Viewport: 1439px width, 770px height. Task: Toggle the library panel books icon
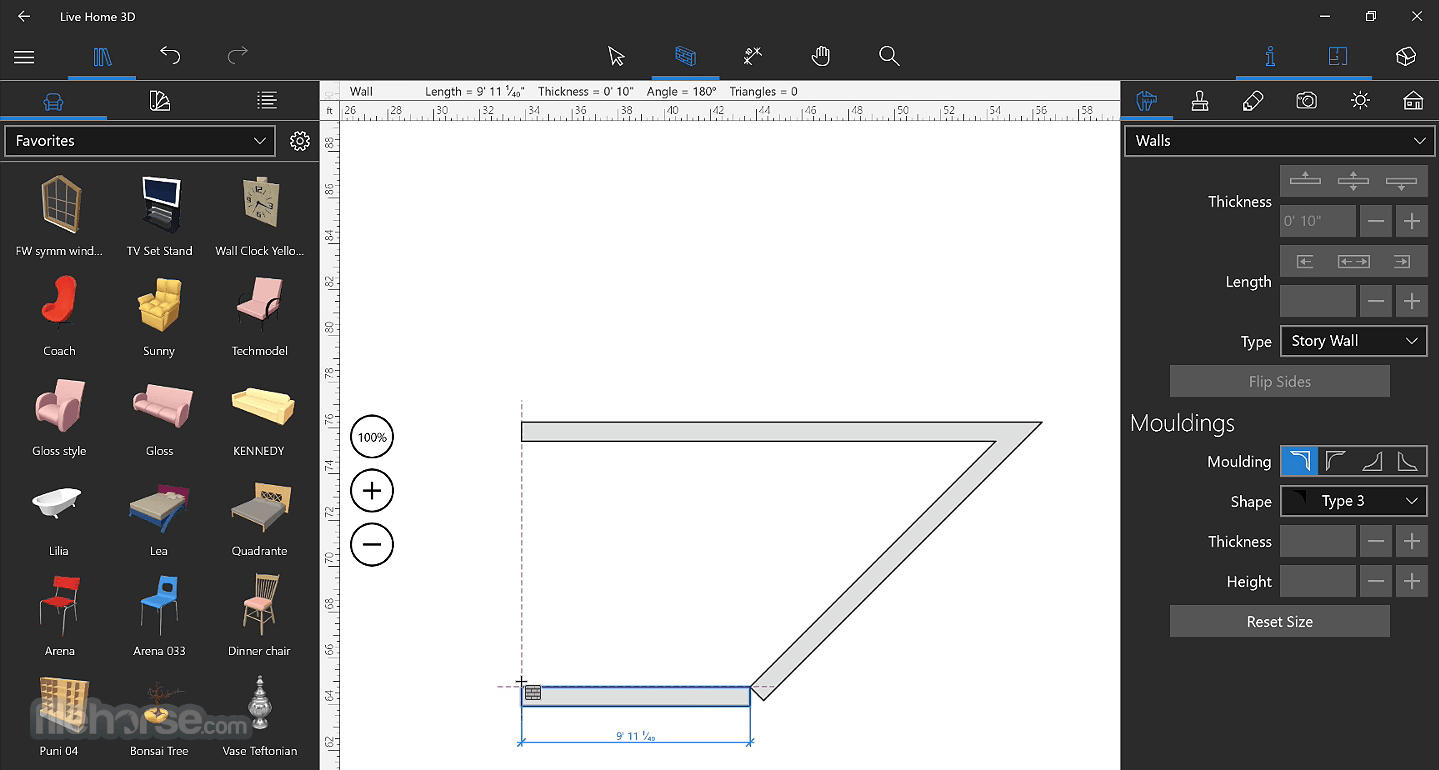[x=102, y=57]
